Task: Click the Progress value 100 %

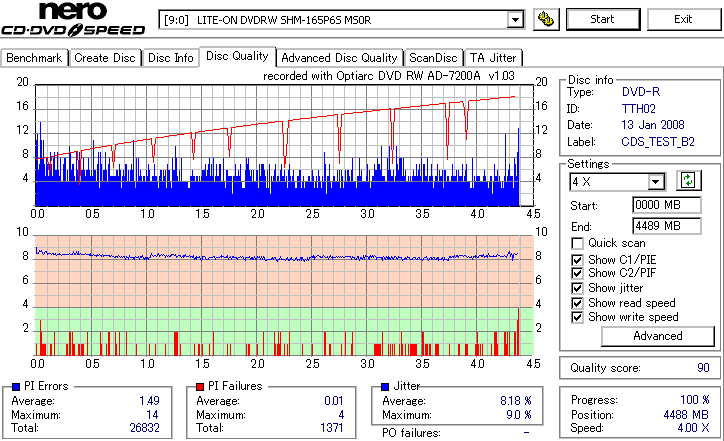Action: pos(695,400)
